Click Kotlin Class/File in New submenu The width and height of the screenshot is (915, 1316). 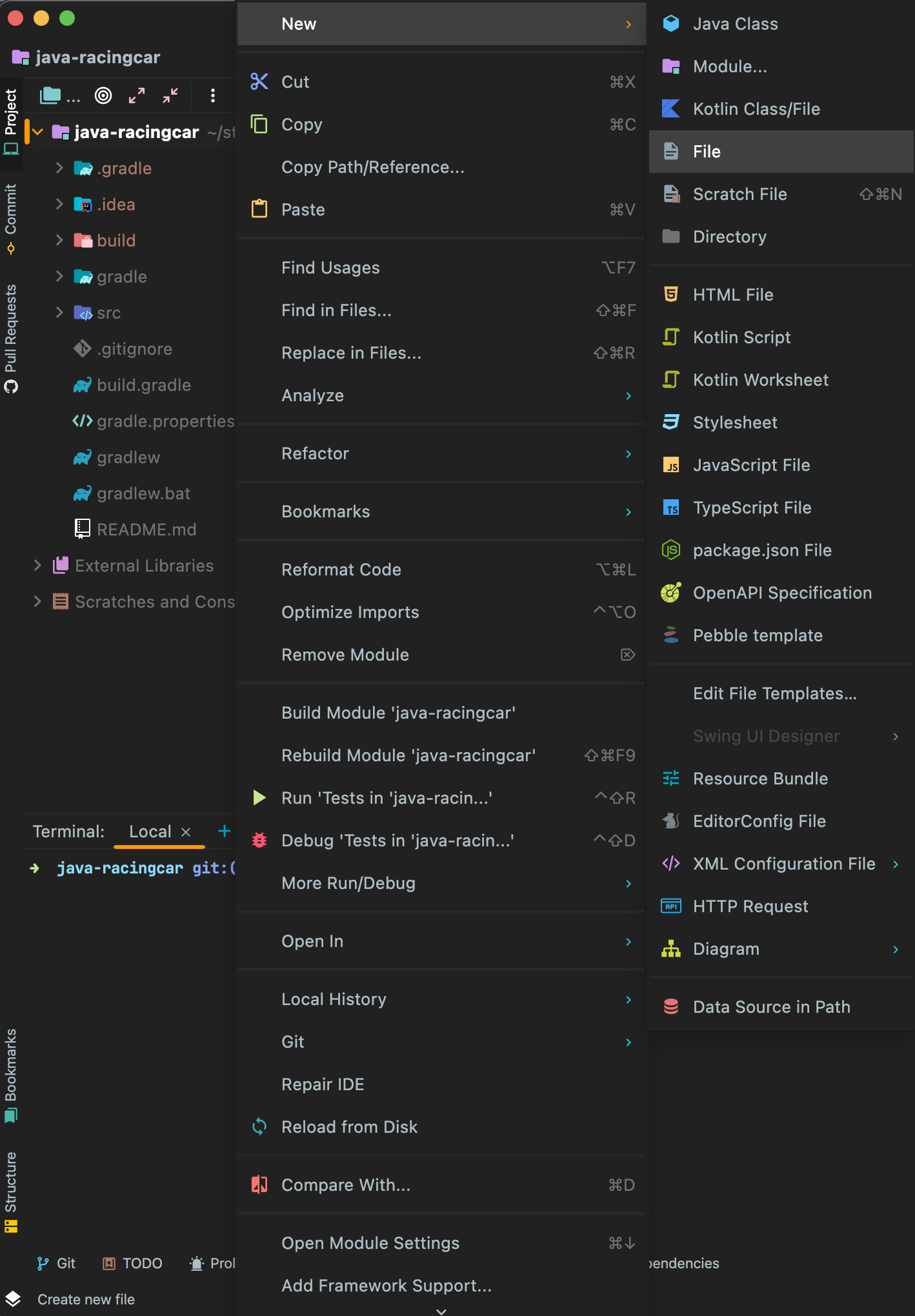pos(756,109)
